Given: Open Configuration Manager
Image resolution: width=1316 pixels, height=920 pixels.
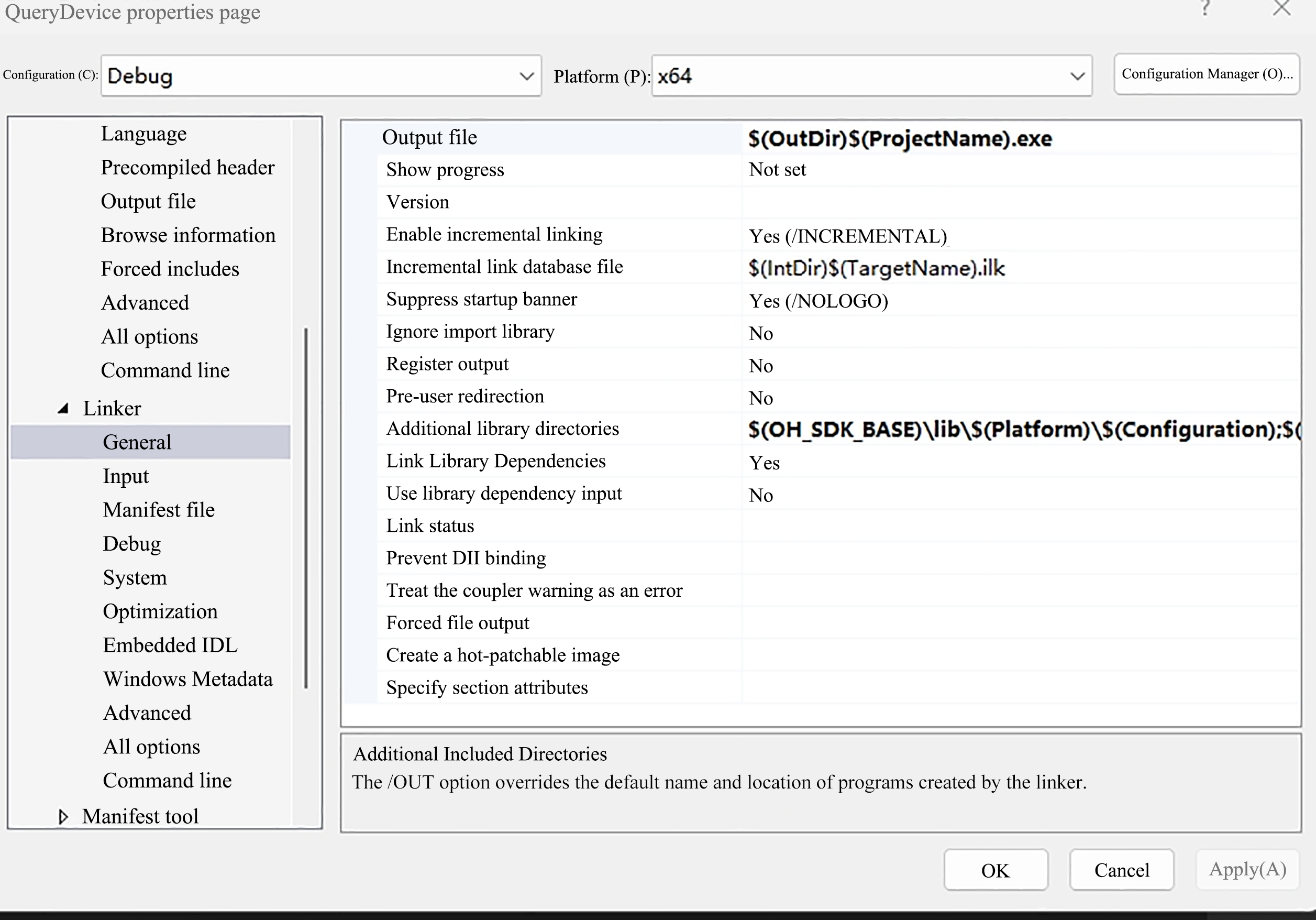Looking at the screenshot, I should (1207, 74).
